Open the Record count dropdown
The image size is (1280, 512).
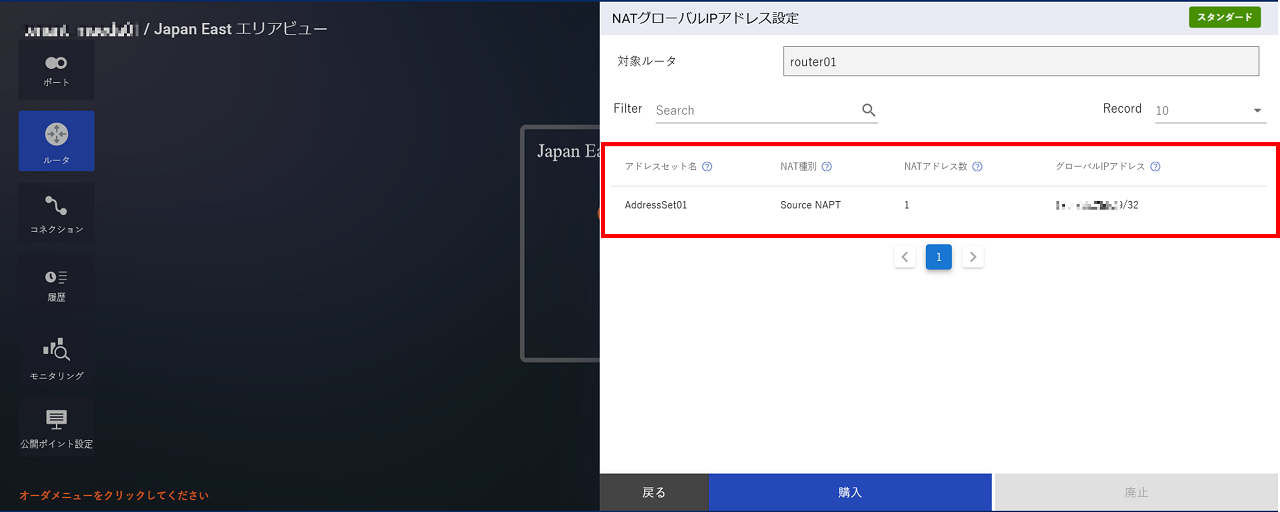pos(1211,110)
